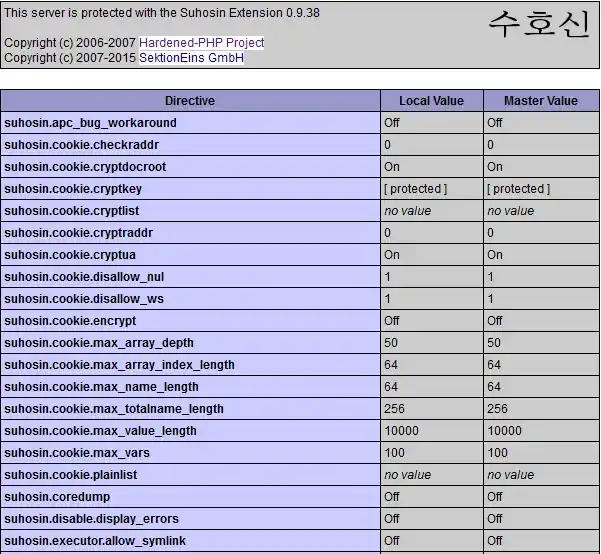The image size is (601, 554).
Task: Click Master Value 64 for max_name_length
Action: [494, 387]
